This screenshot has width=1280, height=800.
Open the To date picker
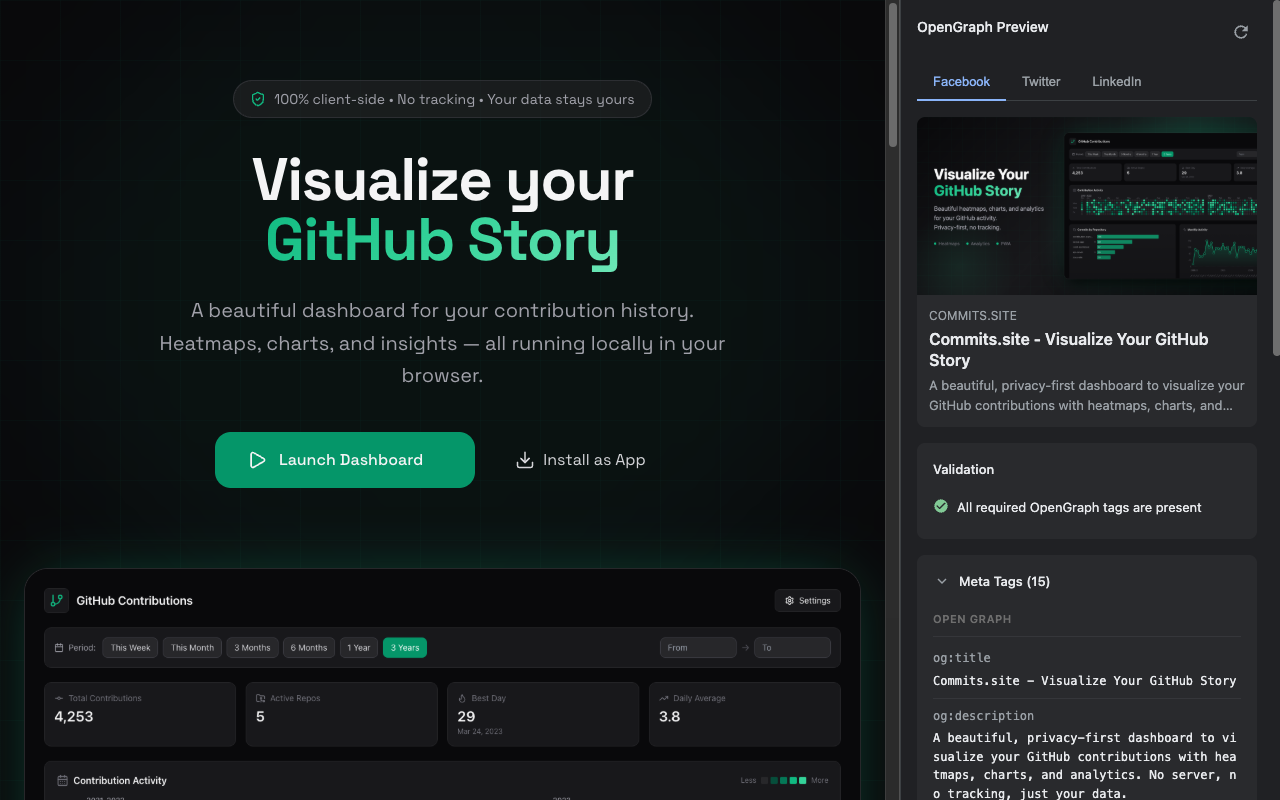792,647
